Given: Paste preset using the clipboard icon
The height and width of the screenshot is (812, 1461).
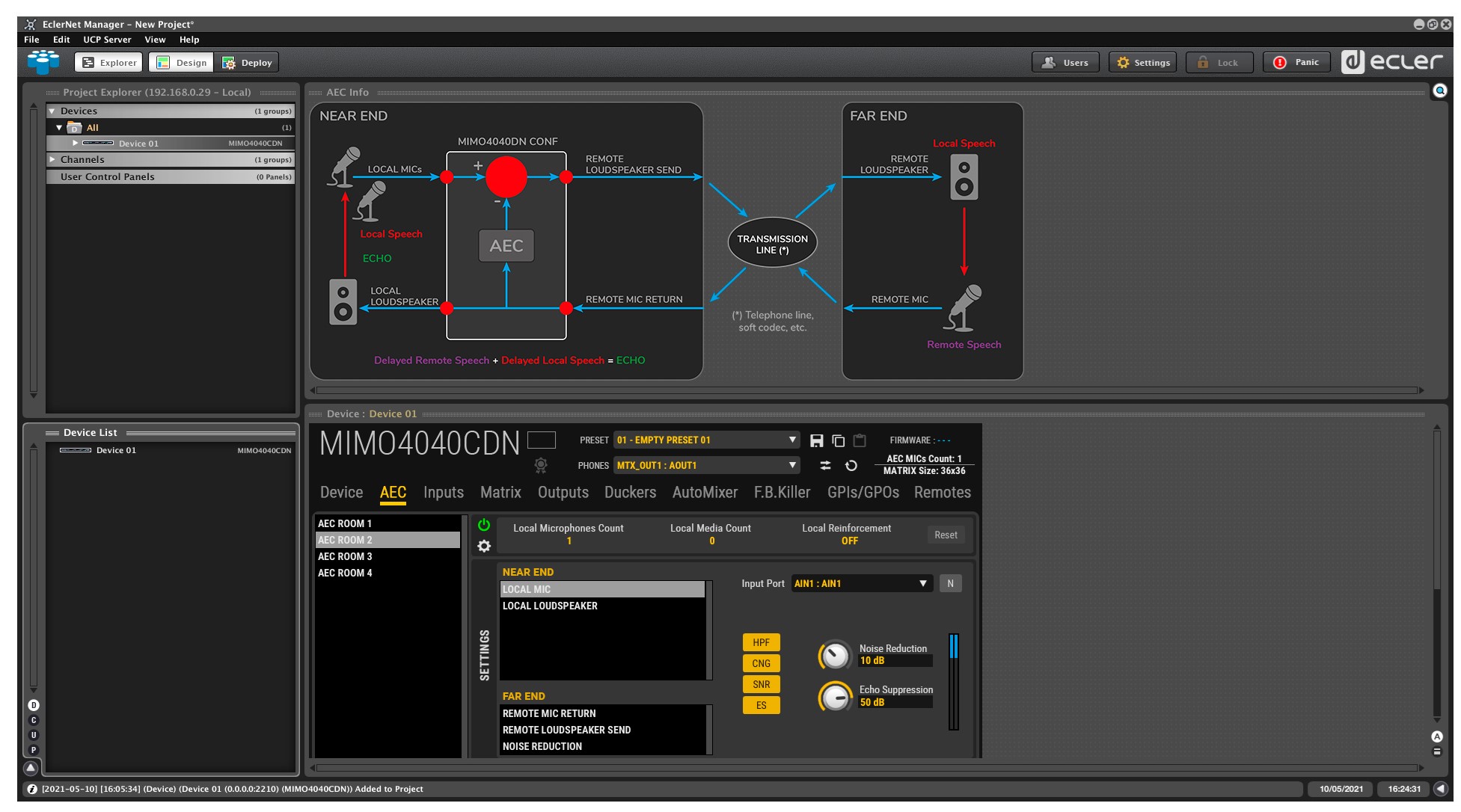Looking at the screenshot, I should (860, 440).
